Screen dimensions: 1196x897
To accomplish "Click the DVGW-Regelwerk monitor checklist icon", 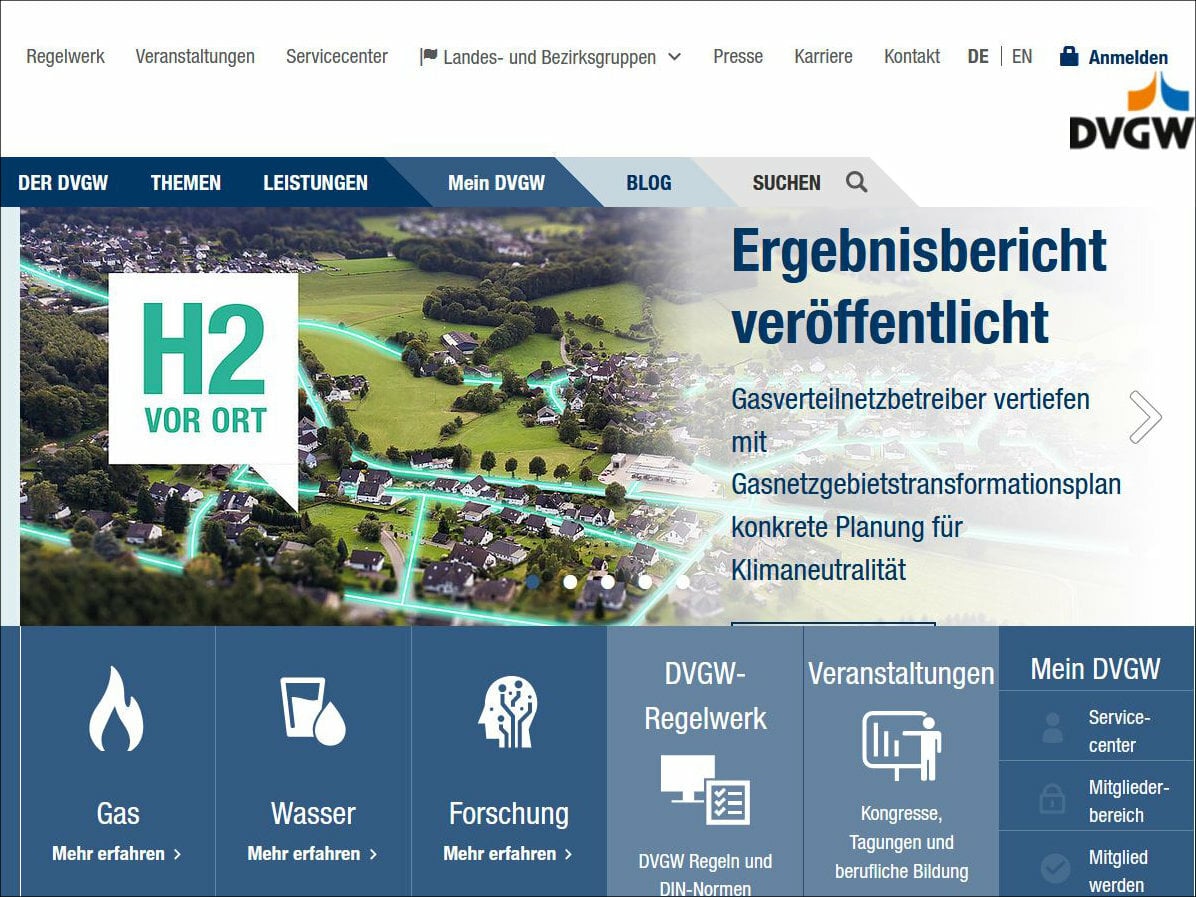I will 706,789.
